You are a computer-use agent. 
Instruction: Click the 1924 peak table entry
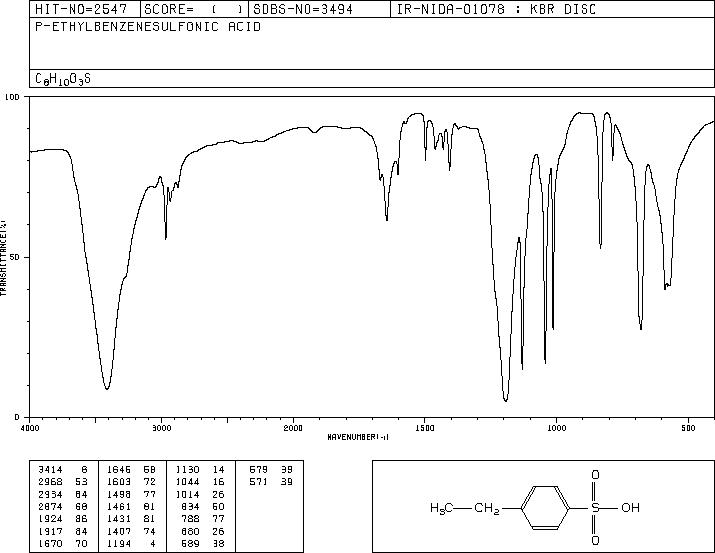tap(63, 519)
